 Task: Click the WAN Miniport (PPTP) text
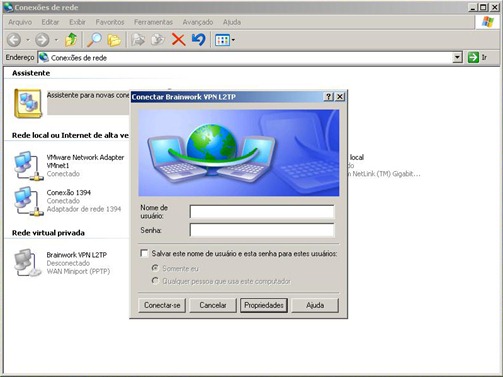(78, 271)
